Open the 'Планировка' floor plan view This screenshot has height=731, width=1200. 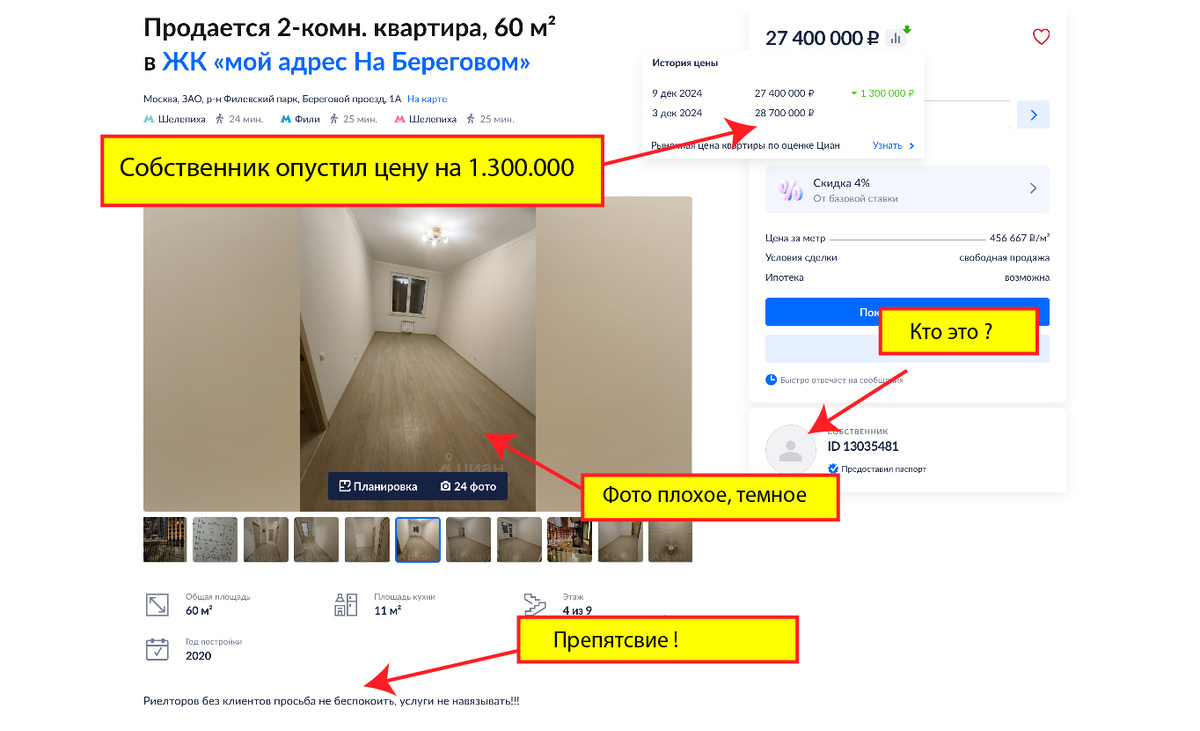[x=378, y=486]
